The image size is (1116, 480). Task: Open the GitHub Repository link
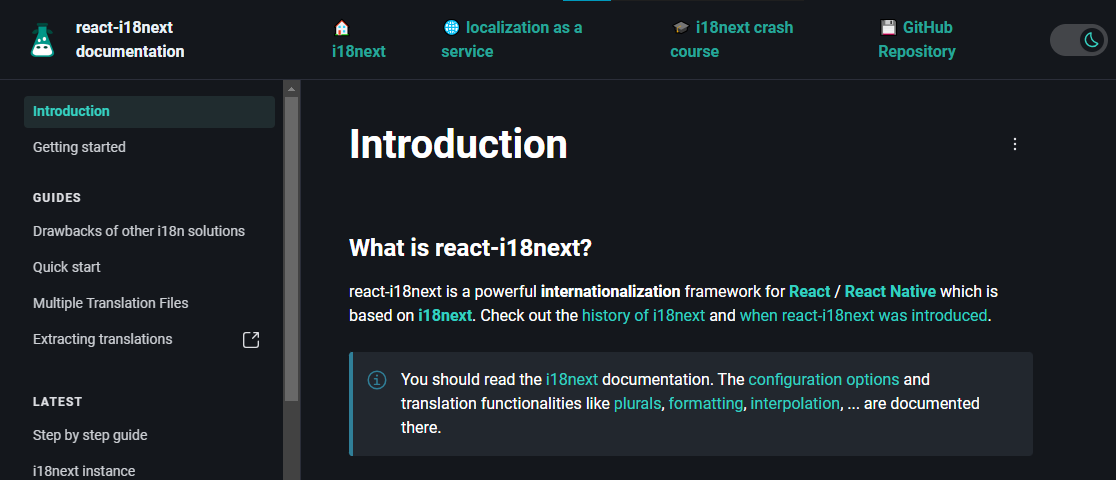click(x=917, y=40)
